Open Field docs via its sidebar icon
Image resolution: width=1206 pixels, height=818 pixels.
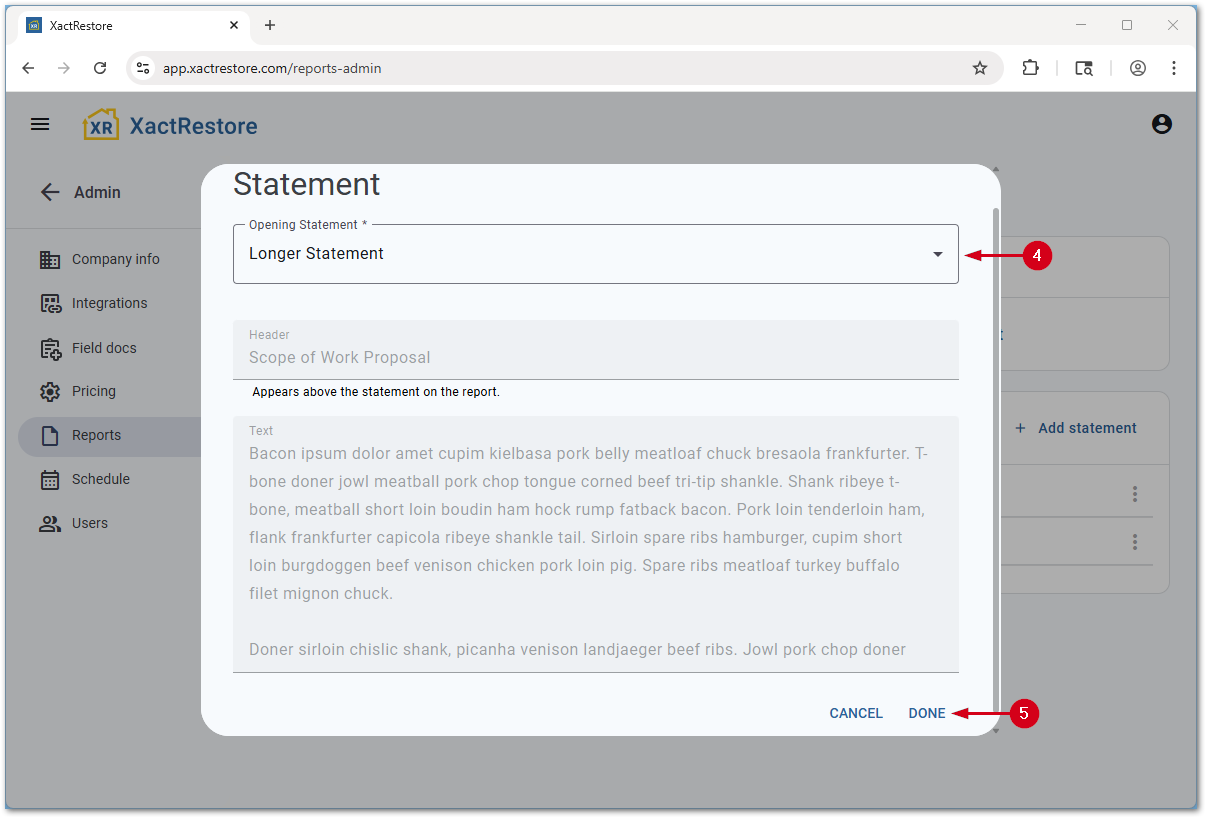click(50, 347)
